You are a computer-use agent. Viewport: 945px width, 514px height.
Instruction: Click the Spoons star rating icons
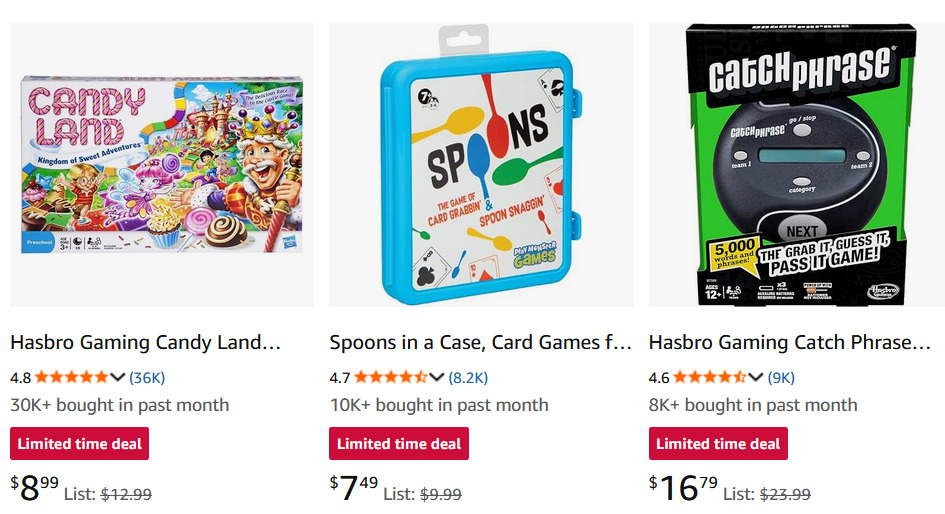391,377
